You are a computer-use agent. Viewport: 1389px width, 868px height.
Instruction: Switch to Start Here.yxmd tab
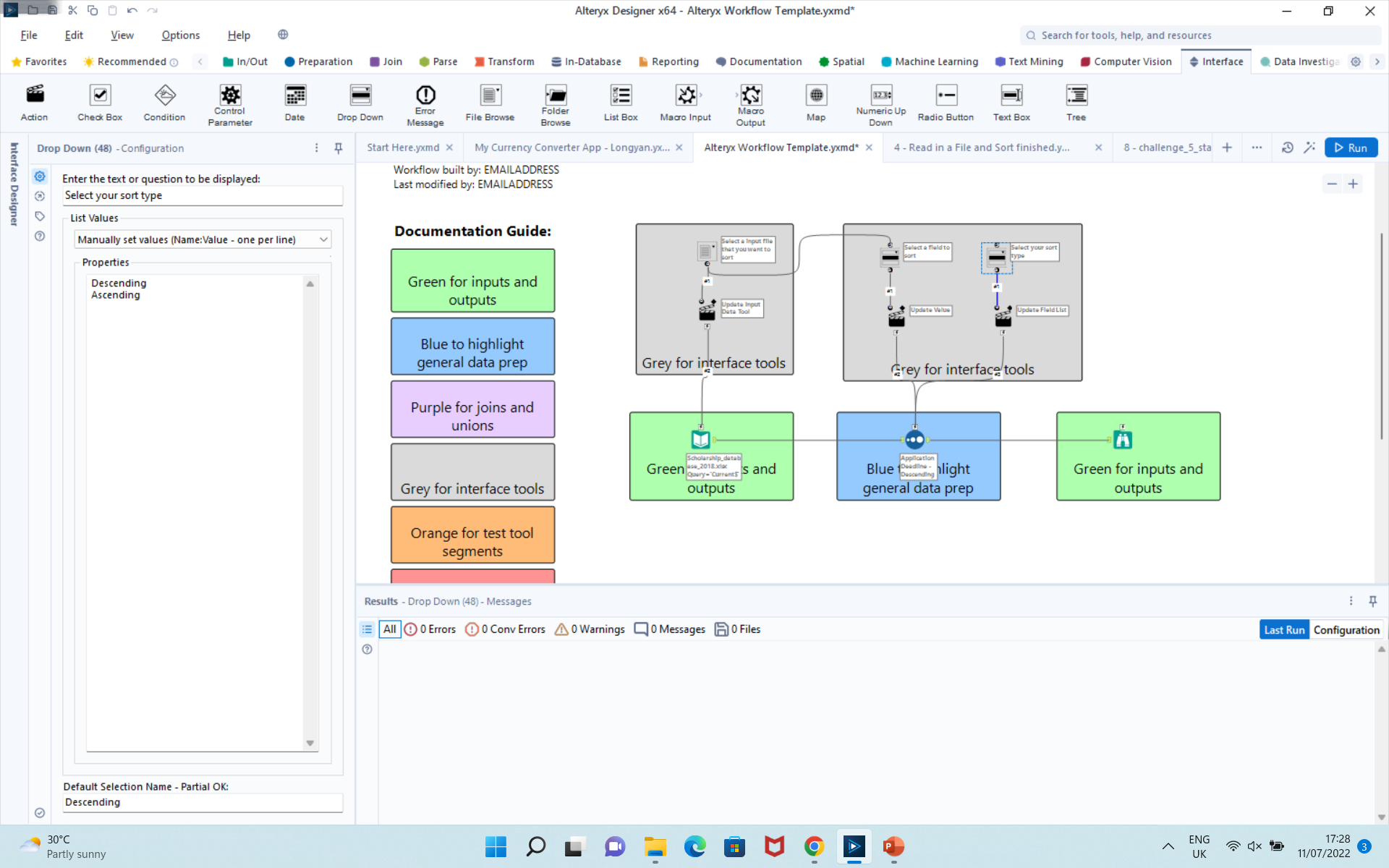[403, 148]
